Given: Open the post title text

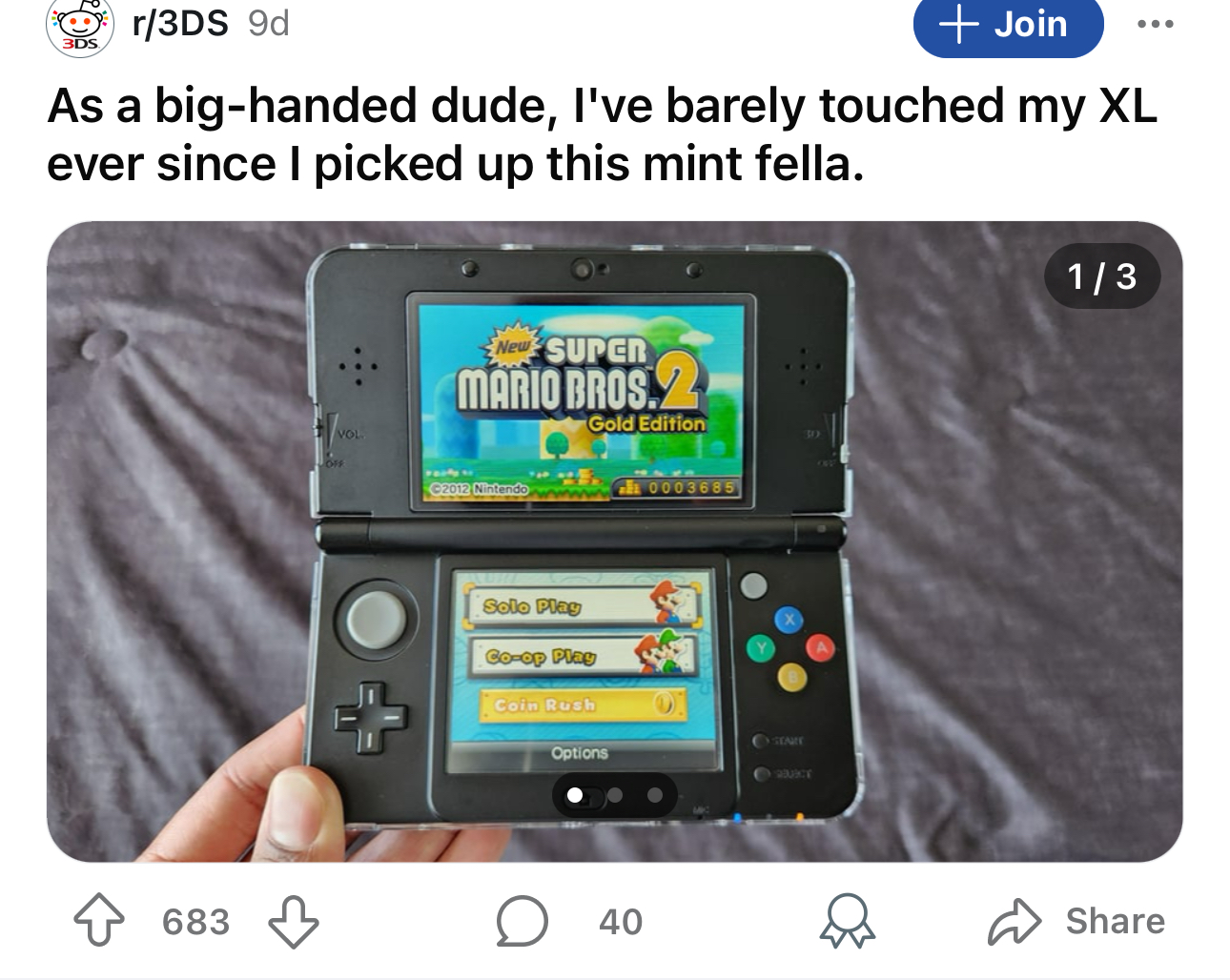Looking at the screenshot, I should pyautogui.click(x=602, y=134).
